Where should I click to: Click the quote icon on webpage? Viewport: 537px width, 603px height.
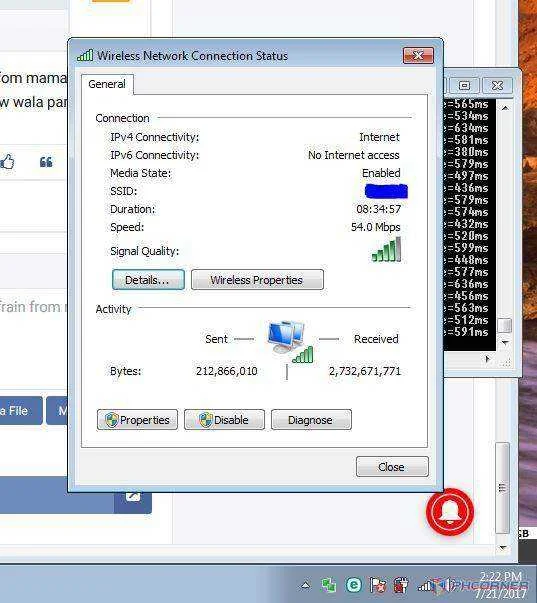[x=46, y=162]
